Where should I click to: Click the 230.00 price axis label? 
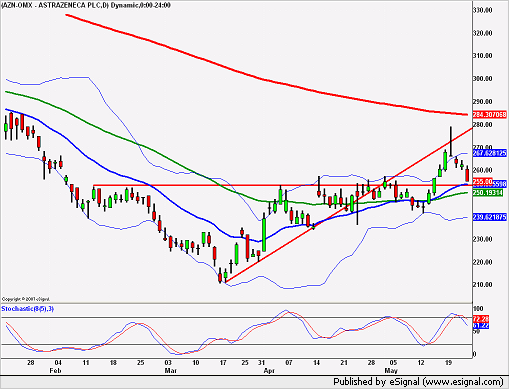(x=482, y=239)
